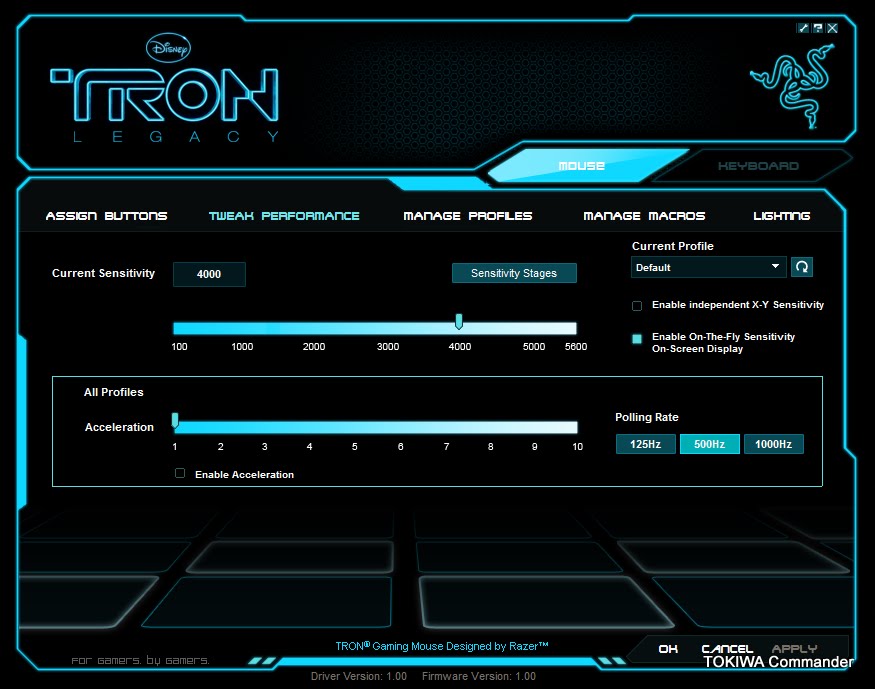Click the Current Sensitivity value field
The height and width of the screenshot is (689, 875).
209,274
